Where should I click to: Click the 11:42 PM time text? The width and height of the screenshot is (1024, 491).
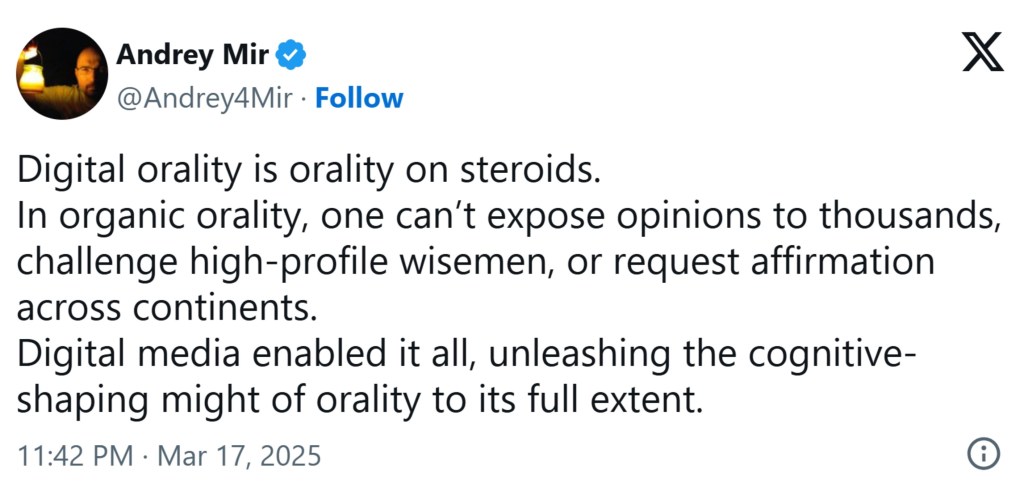75,456
